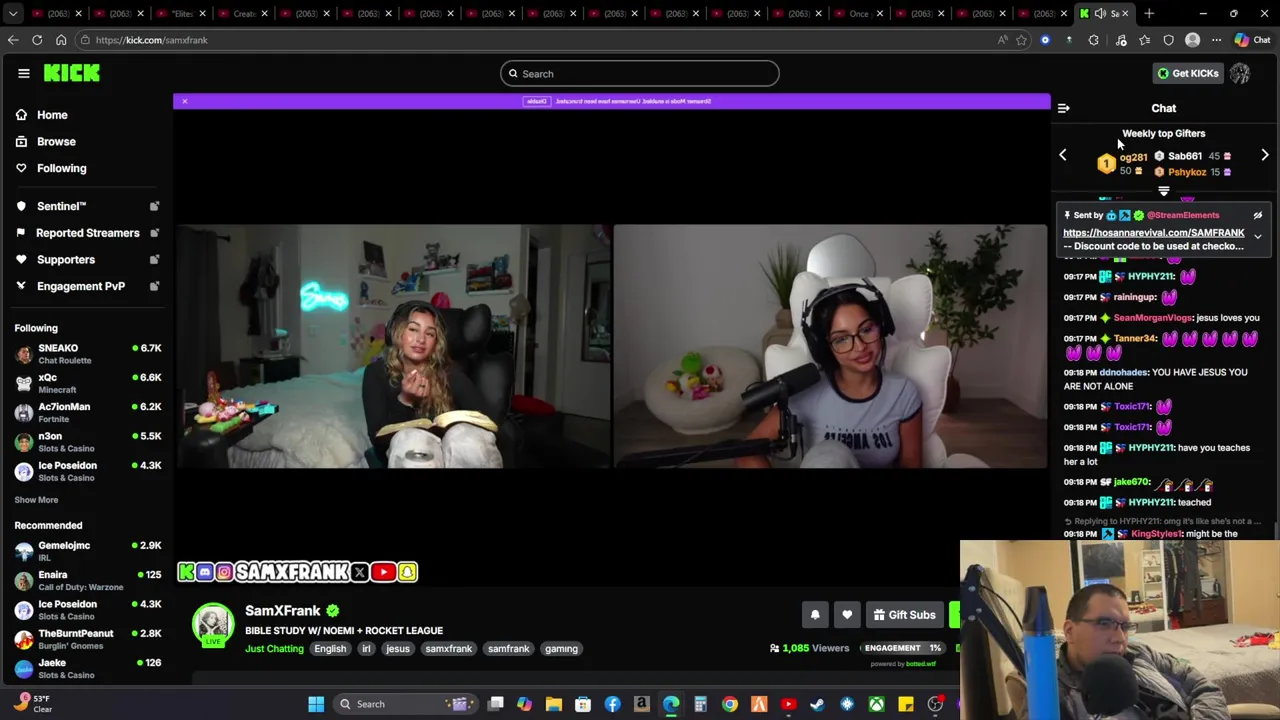Viewport: 1280px width, 720px height.
Task: Click the Discord icon in stream socials
Action: 205,572
